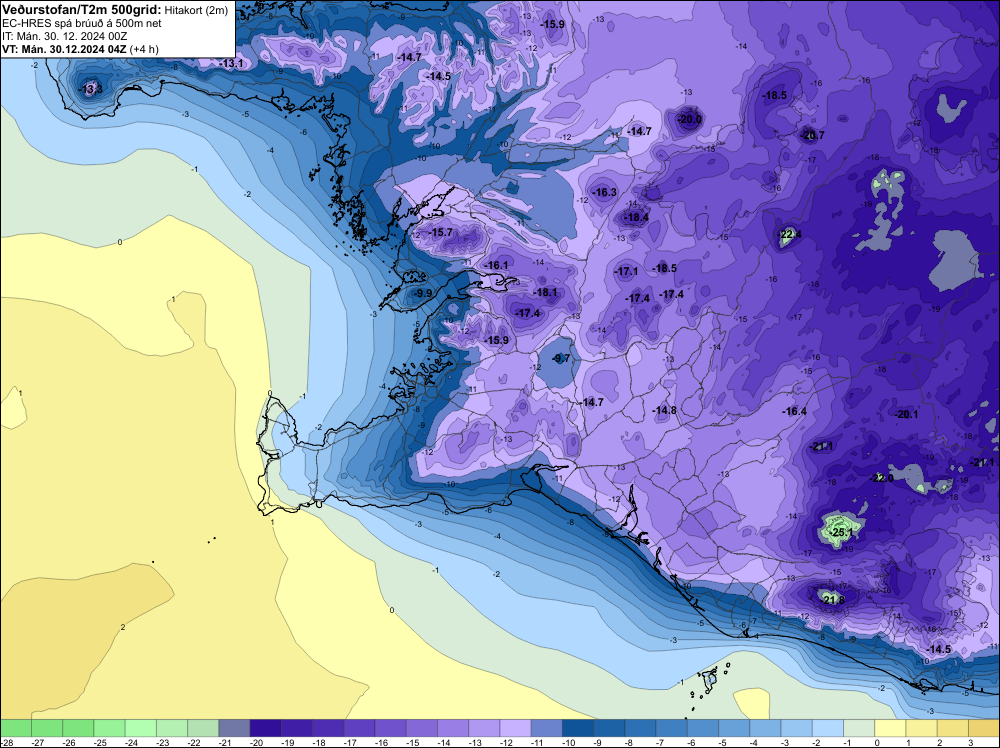Click the -20.1 temperature label
The image size is (1000, 748).
pos(906,414)
